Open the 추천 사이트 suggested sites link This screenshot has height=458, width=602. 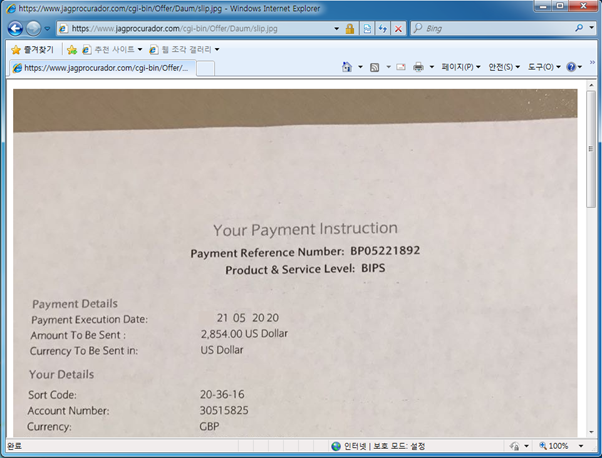click(112, 50)
